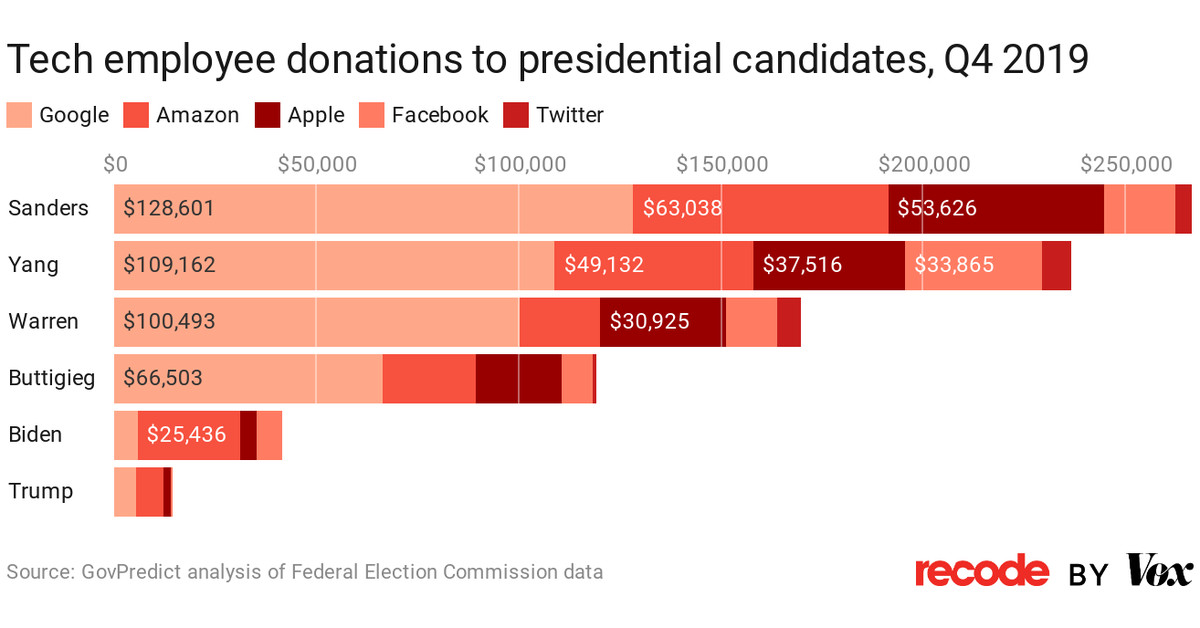Click the Facebook legend color swatch

coord(372,115)
